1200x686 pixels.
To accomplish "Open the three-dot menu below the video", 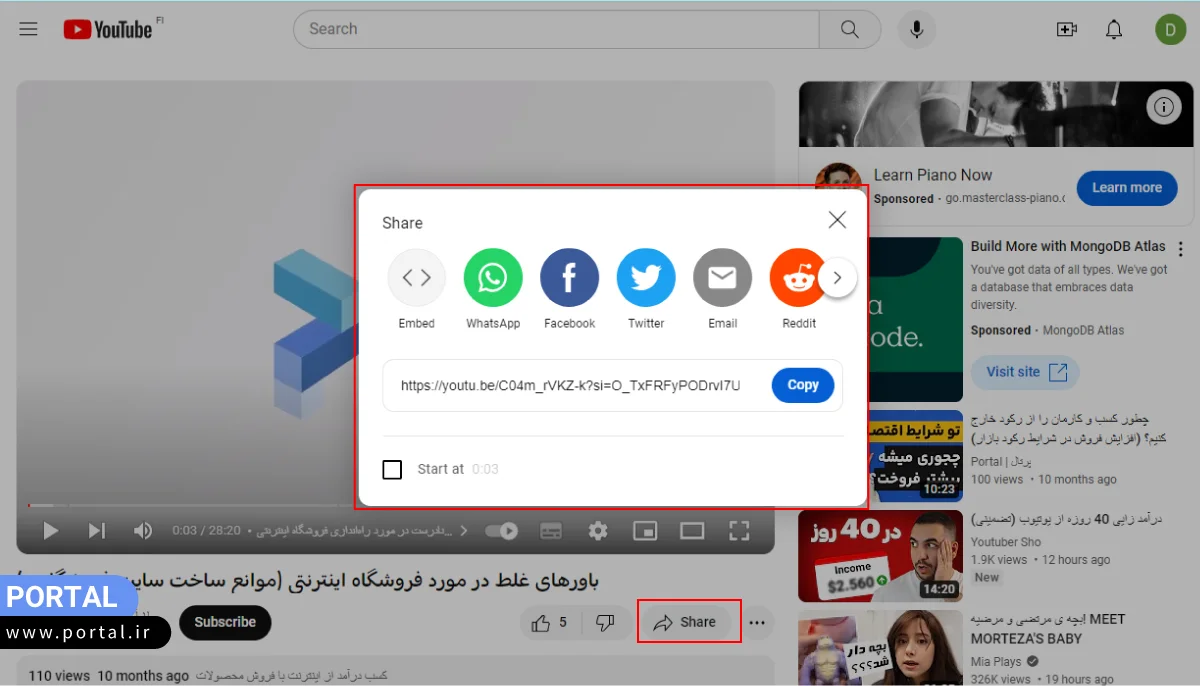I will coord(757,622).
